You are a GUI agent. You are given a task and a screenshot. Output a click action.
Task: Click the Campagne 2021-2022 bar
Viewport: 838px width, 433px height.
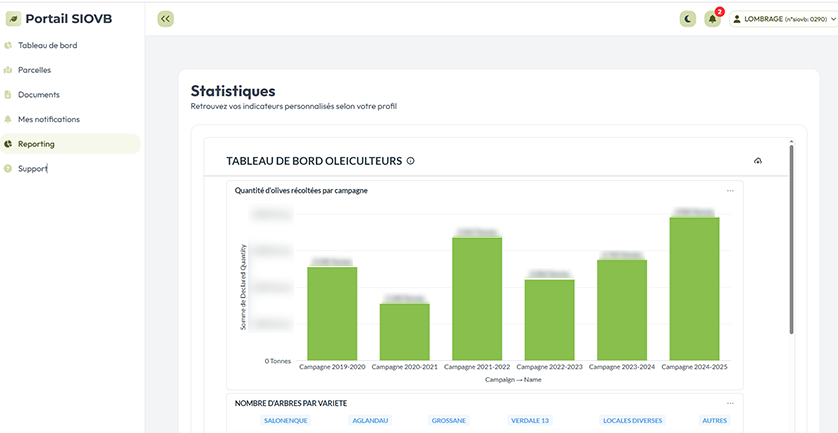477,299
